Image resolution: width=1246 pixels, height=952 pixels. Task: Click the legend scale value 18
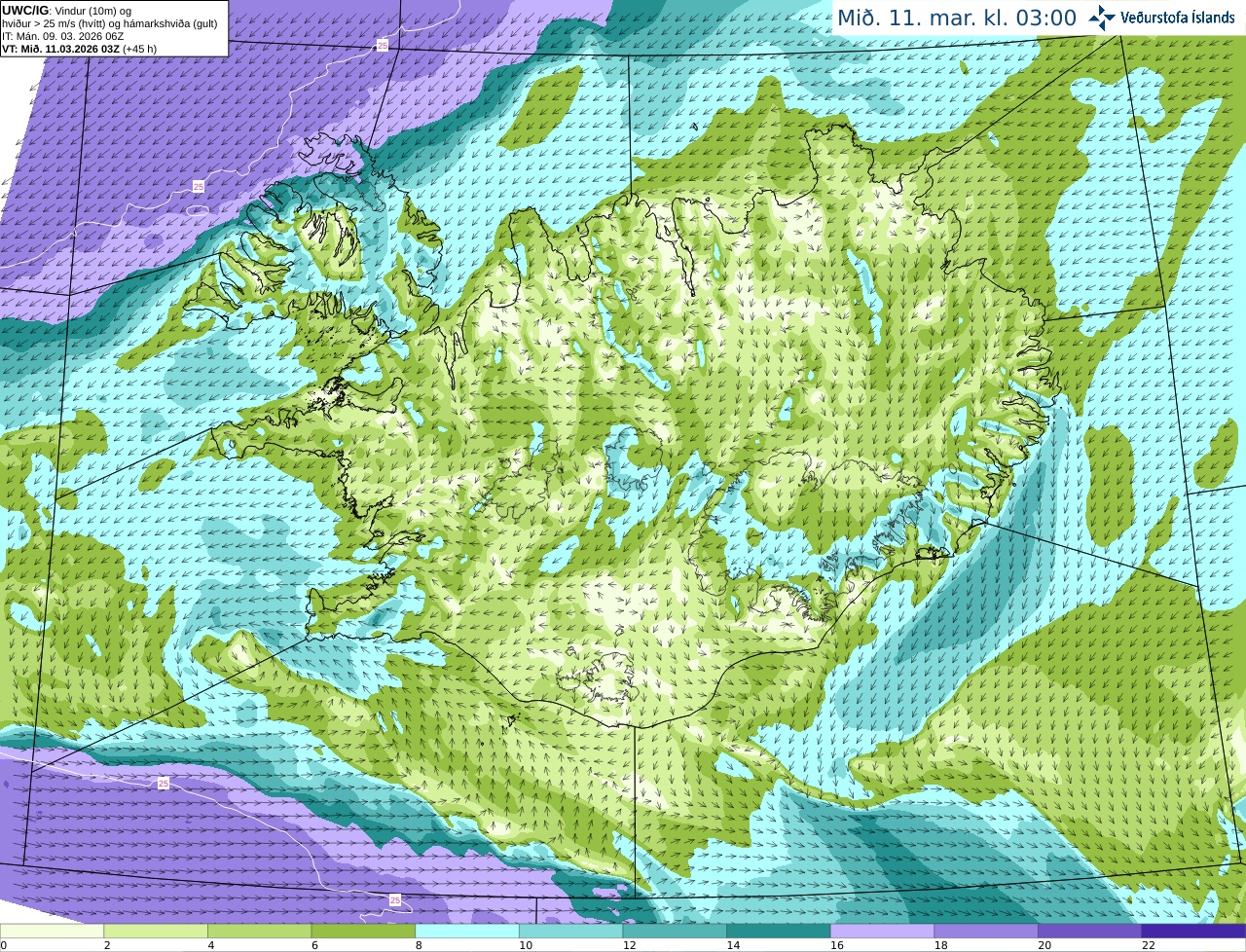941,945
